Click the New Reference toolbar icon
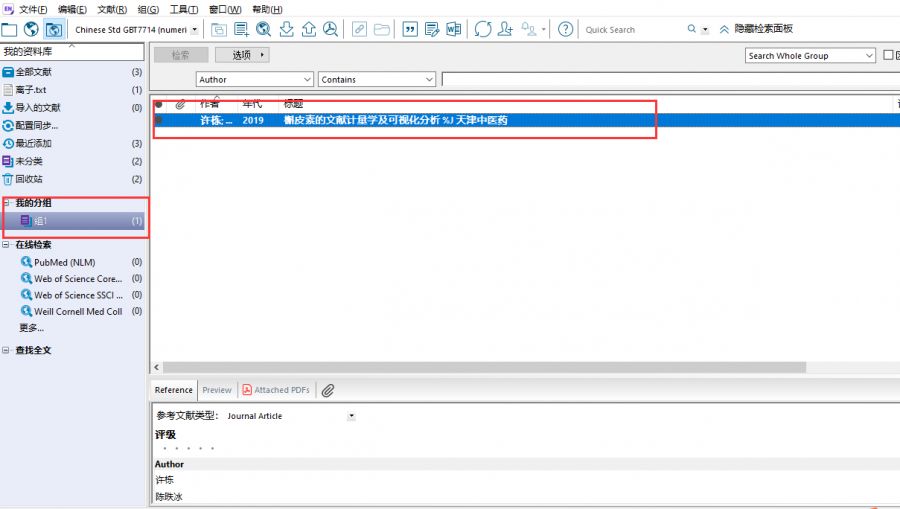 pos(241,29)
